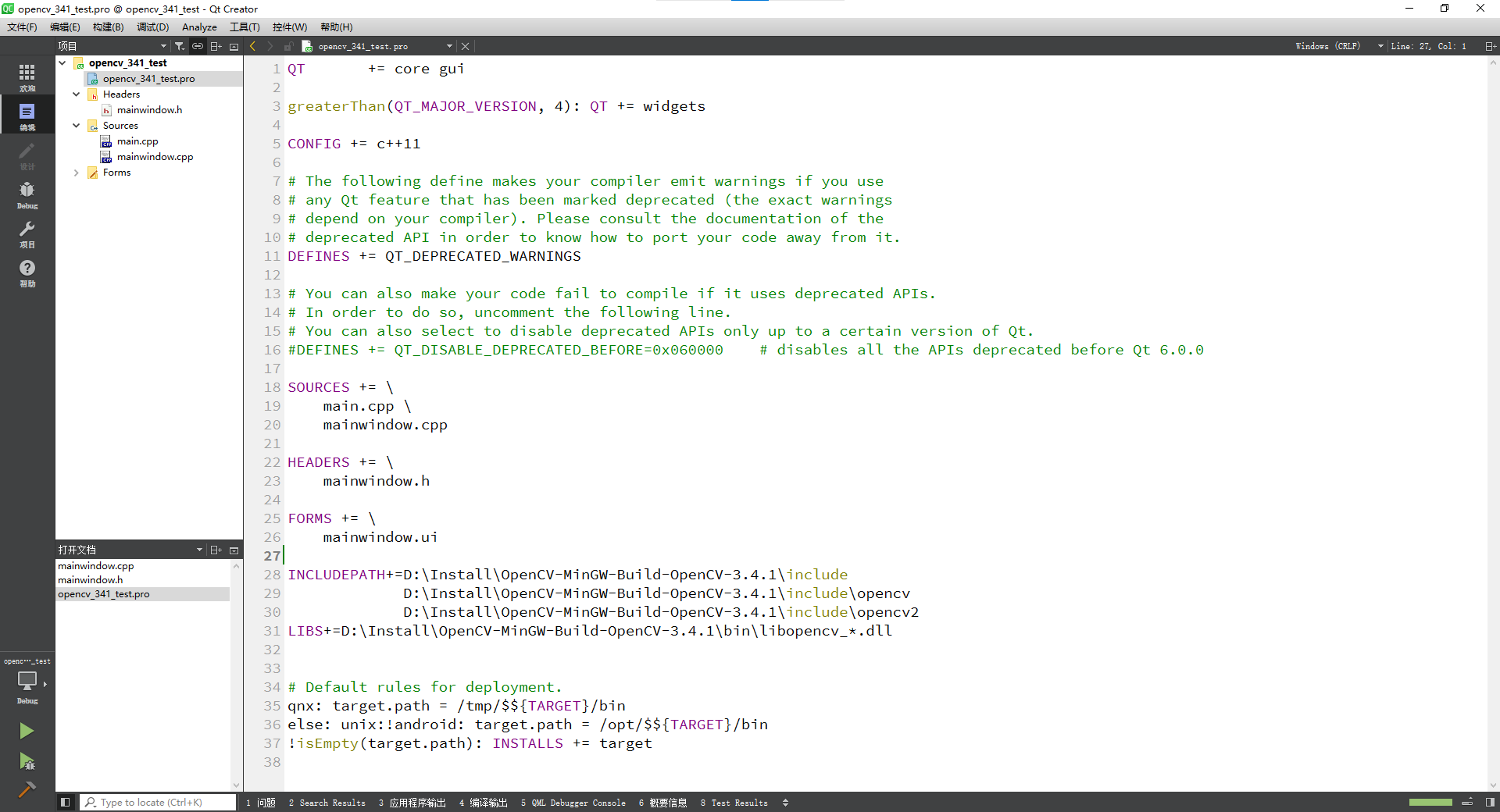This screenshot has width=1500, height=812.
Task: Click the filter icon in the project panel
Action: click(179, 46)
